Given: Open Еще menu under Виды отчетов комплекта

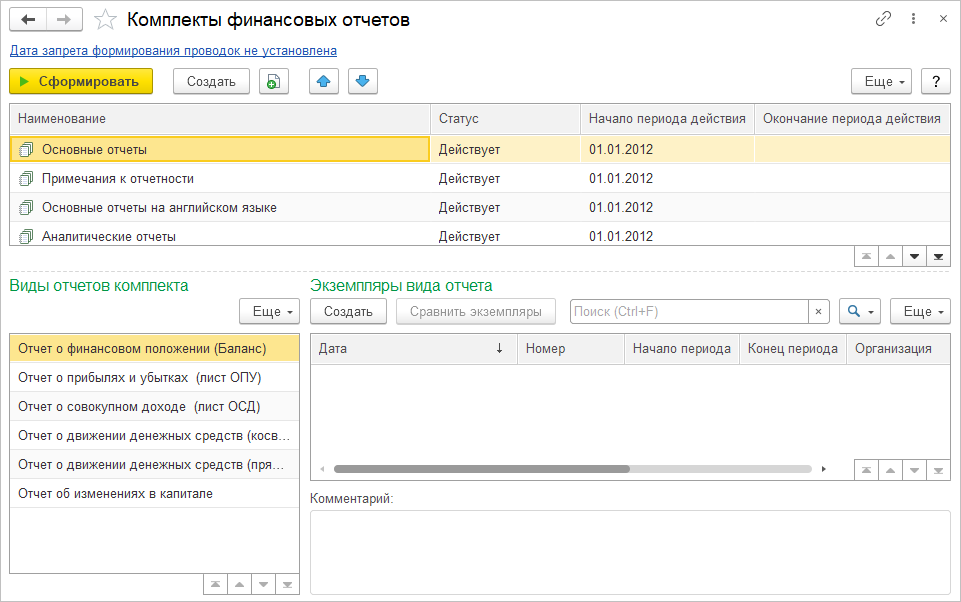Looking at the screenshot, I should coord(269,312).
